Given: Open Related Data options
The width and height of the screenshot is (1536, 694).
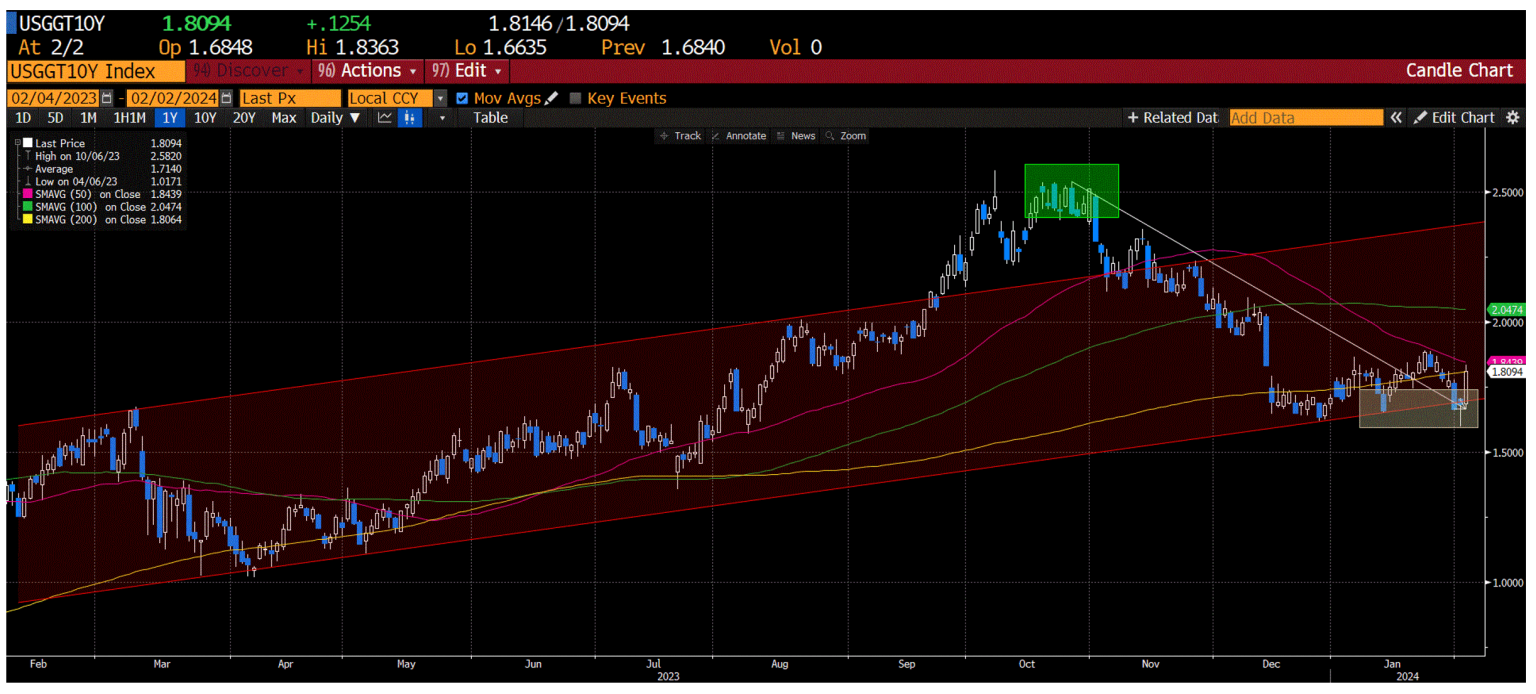Looking at the screenshot, I should coord(1172,117).
